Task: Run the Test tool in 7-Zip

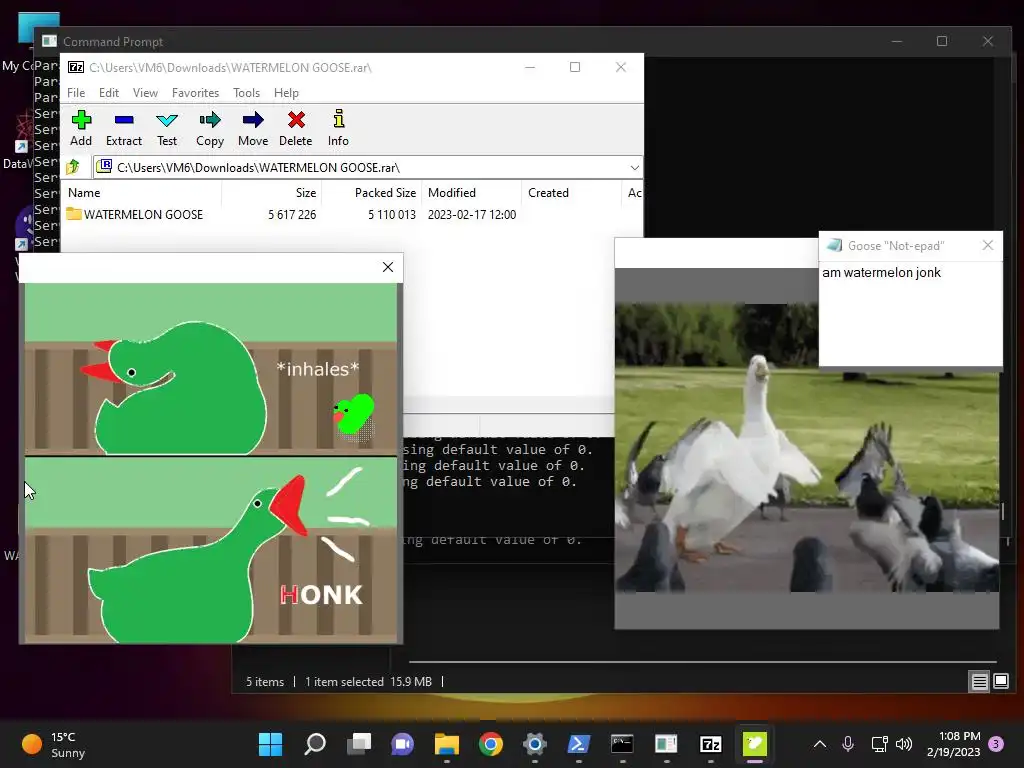Action: click(167, 129)
